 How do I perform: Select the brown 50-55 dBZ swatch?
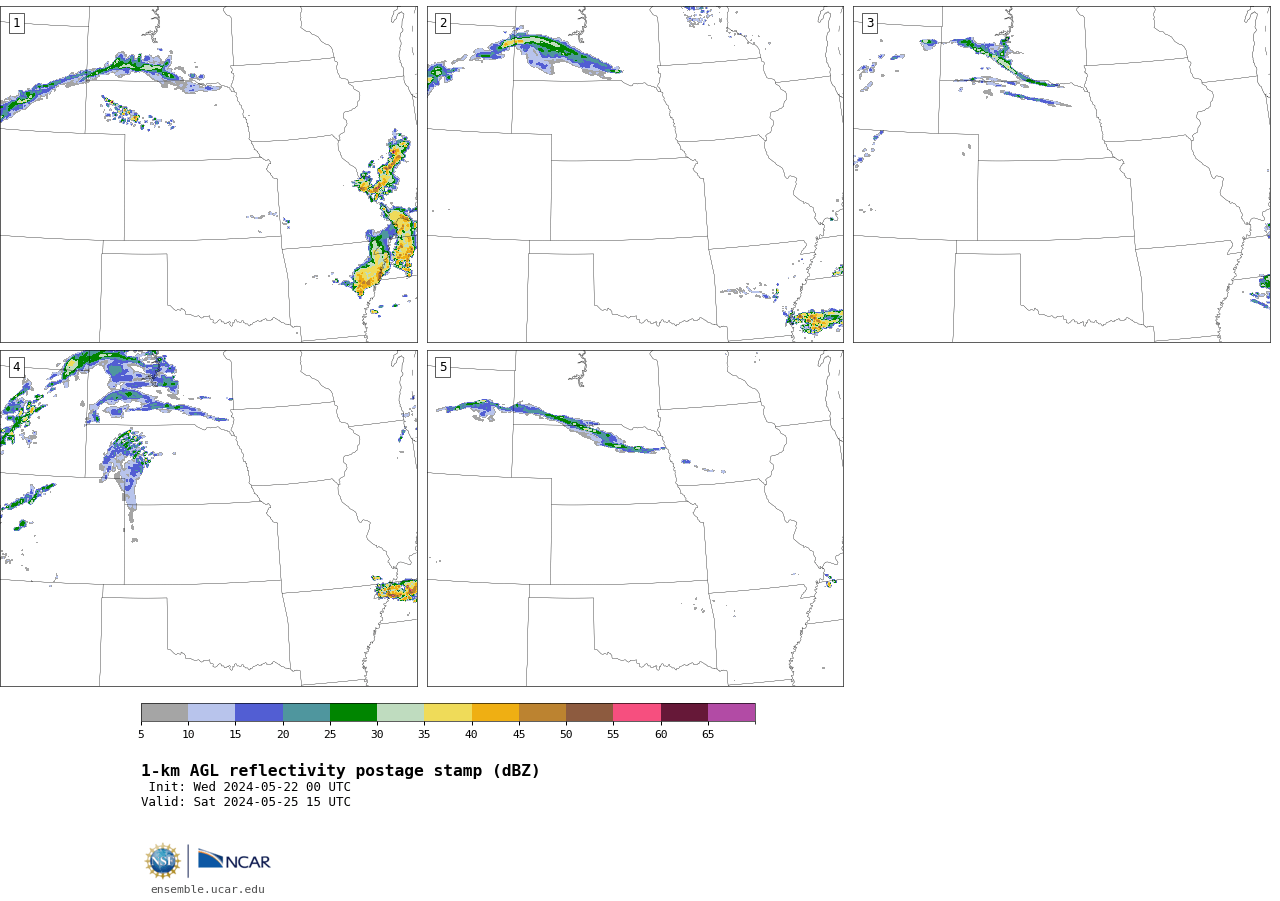pyautogui.click(x=589, y=713)
